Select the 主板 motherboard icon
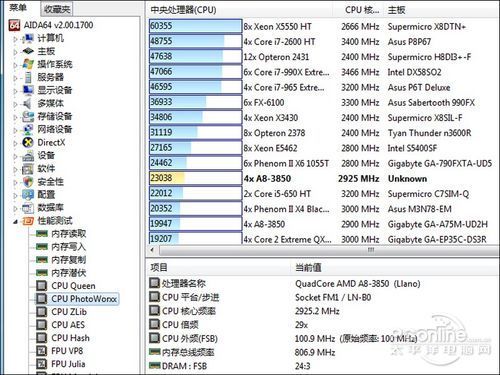Screen dimensions: 500x375 point(28,51)
